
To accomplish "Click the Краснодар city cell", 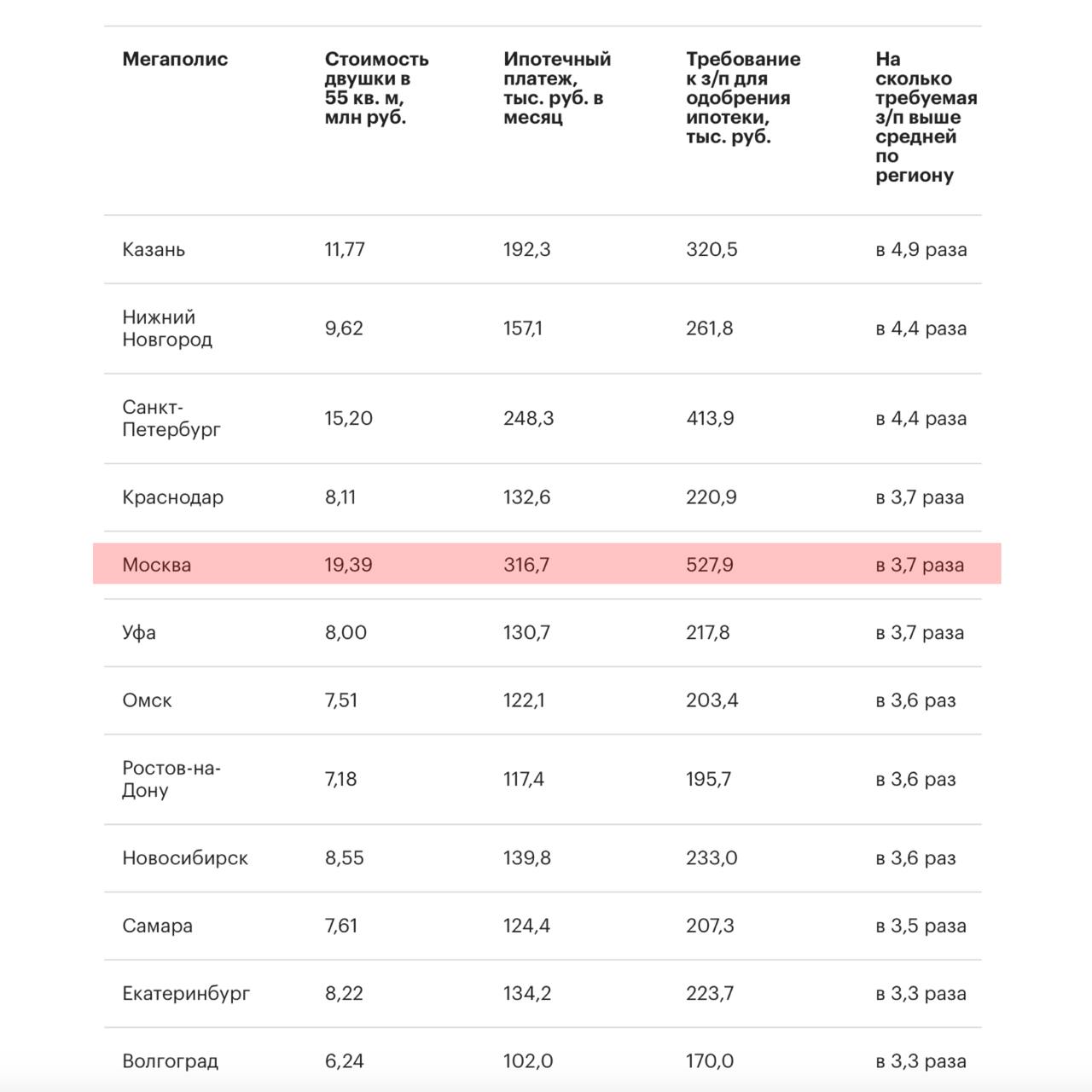I will [173, 497].
